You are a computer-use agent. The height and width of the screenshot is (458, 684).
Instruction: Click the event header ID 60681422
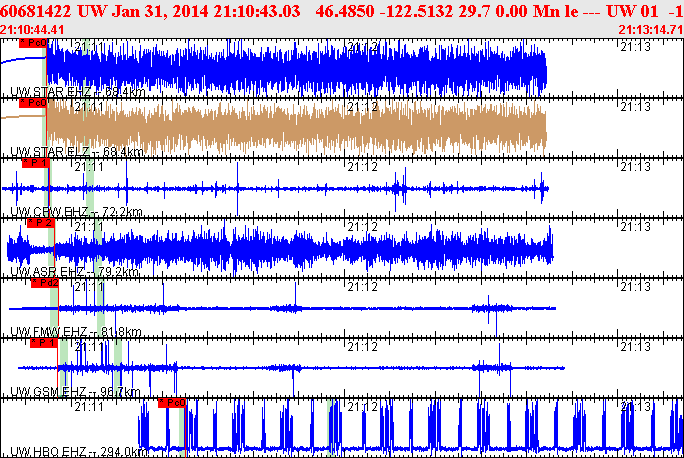[x=35, y=11]
